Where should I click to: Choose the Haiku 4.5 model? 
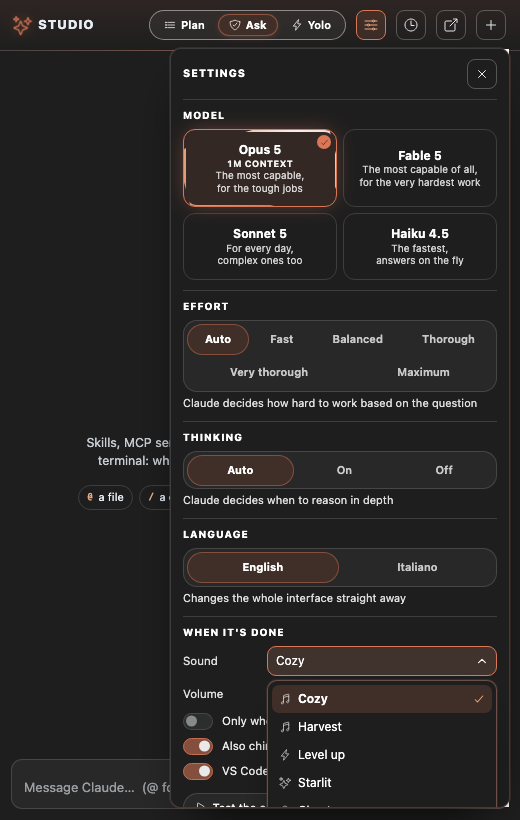(420, 246)
